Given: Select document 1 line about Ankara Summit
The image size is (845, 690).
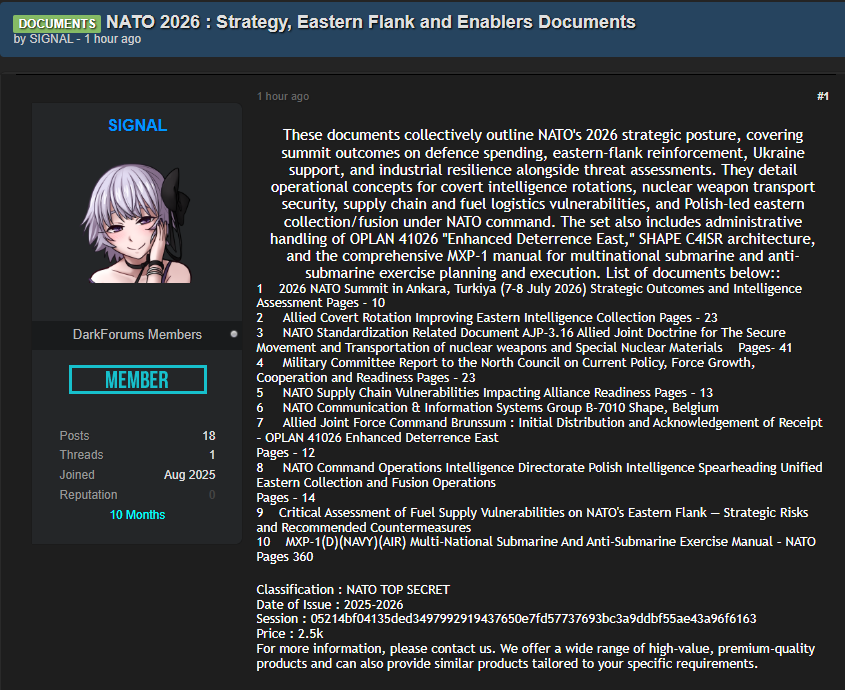Looking at the screenshot, I should 529,295.
